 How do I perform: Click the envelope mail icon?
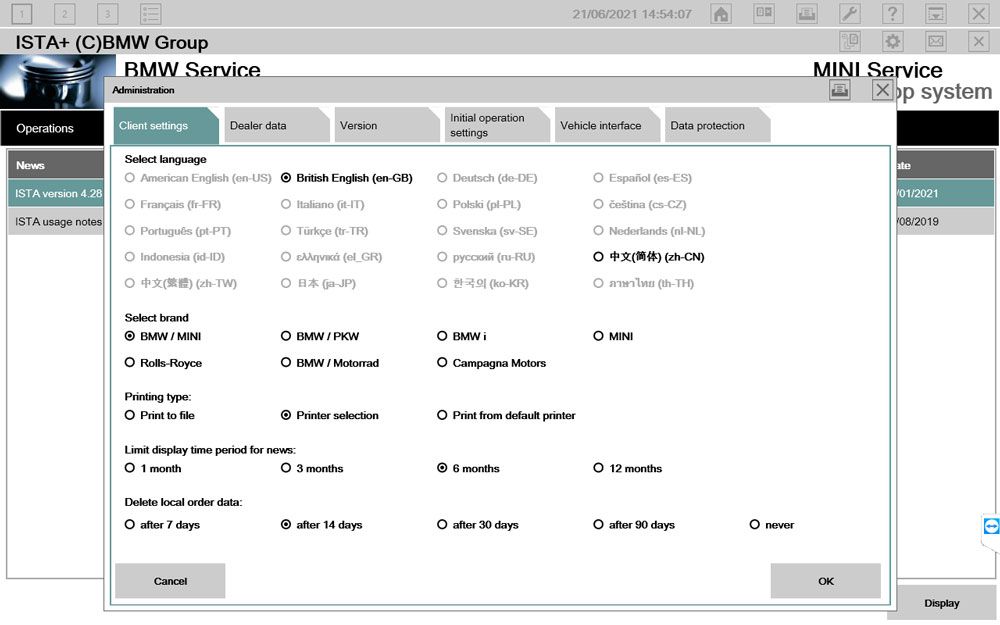click(x=936, y=41)
